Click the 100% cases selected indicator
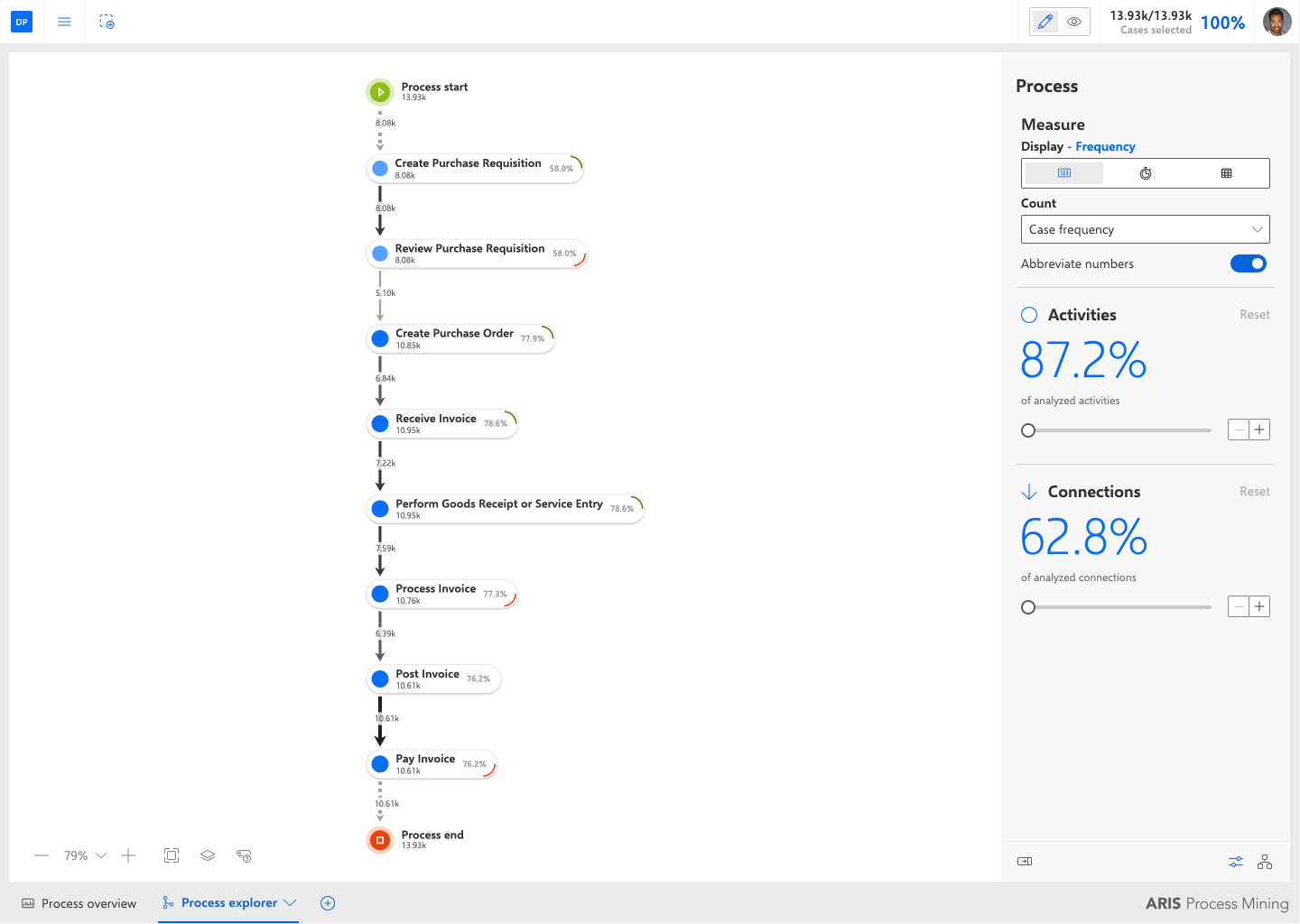Screen dimensions: 1300x924 pyautogui.click(x=1222, y=23)
